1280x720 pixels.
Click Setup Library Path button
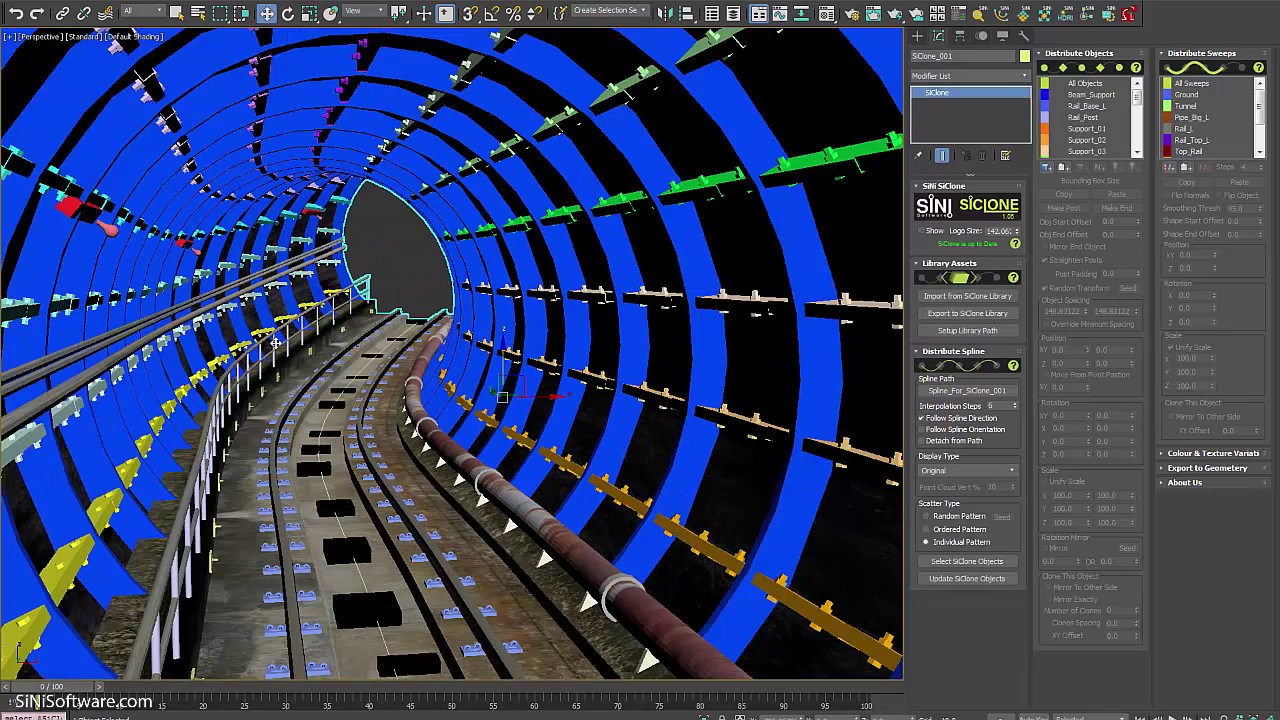[967, 330]
